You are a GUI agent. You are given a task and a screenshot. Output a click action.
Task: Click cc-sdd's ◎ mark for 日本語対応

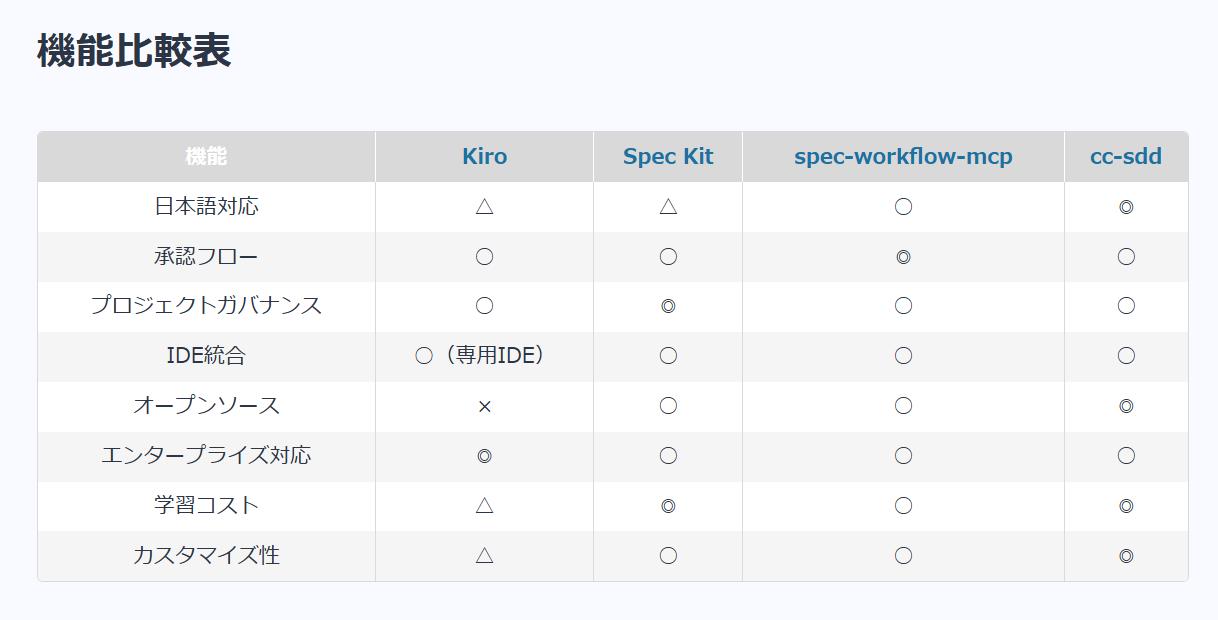pyautogui.click(x=1126, y=207)
